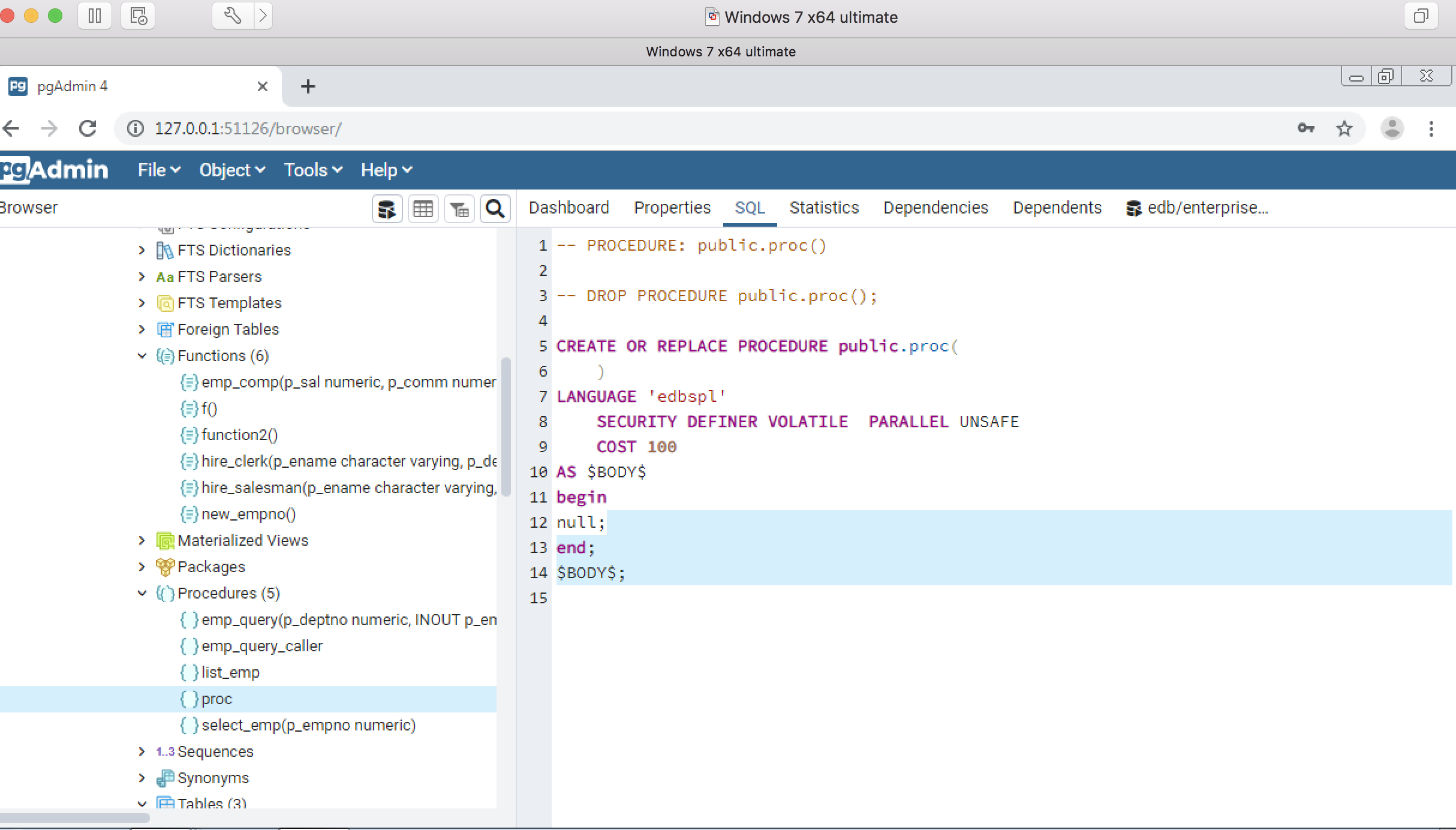This screenshot has width=1456, height=830.
Task: Click the browser address bar URL
Action: pyautogui.click(x=248, y=128)
